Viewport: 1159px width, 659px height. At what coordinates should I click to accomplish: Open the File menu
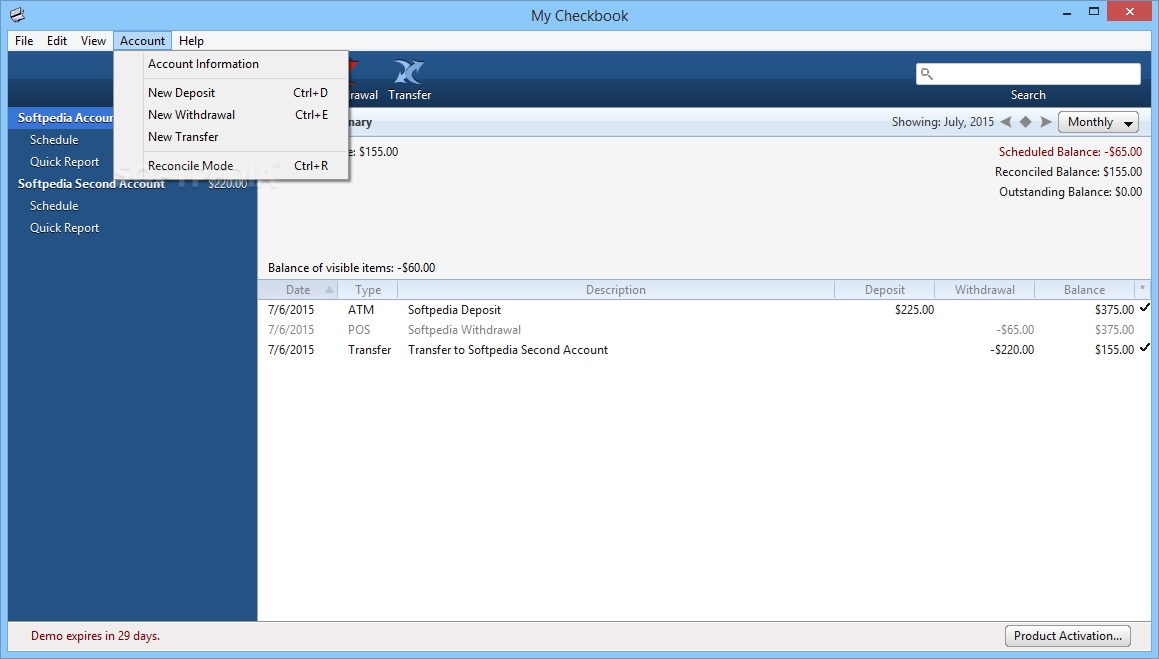(24, 41)
